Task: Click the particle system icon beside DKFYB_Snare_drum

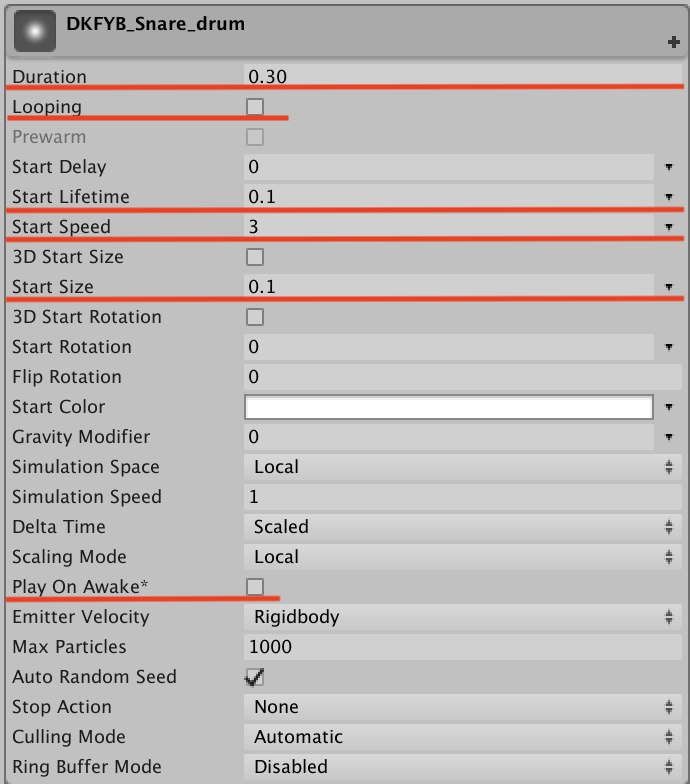Action: tap(33, 32)
